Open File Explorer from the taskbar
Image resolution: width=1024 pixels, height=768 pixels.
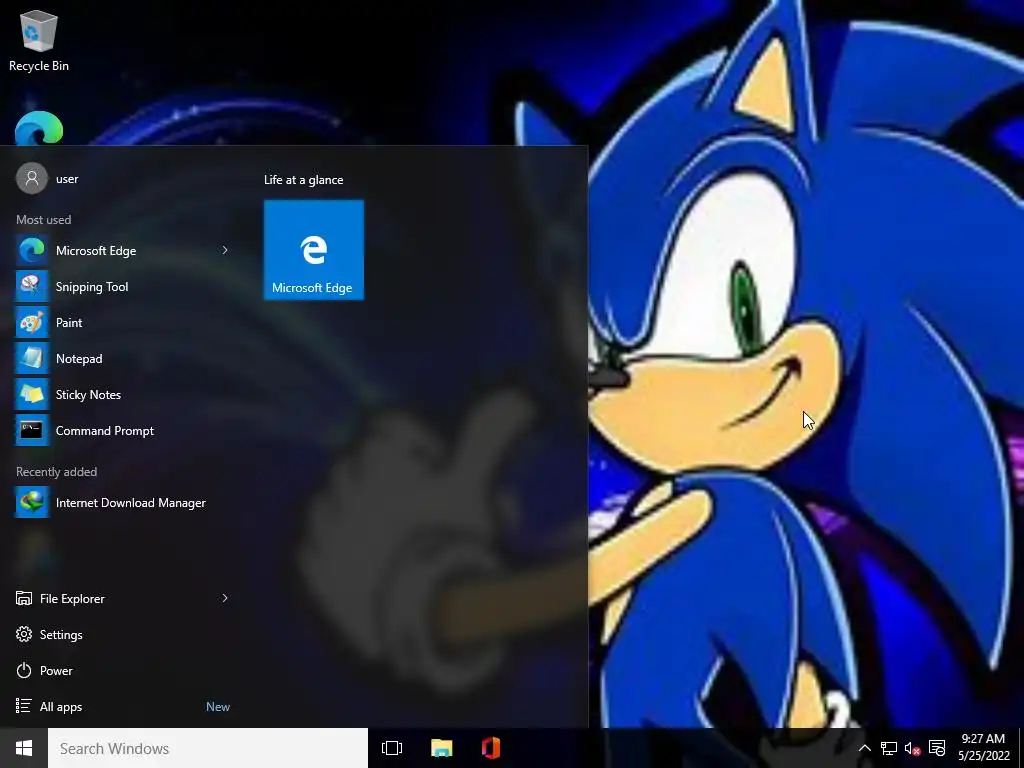[441, 748]
